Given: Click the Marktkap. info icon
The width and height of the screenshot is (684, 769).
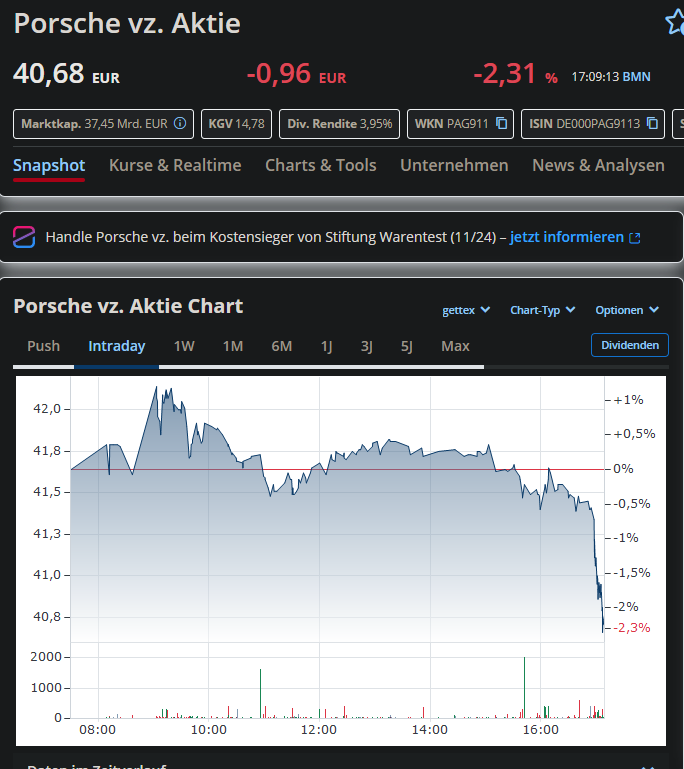Looking at the screenshot, I should click(180, 124).
